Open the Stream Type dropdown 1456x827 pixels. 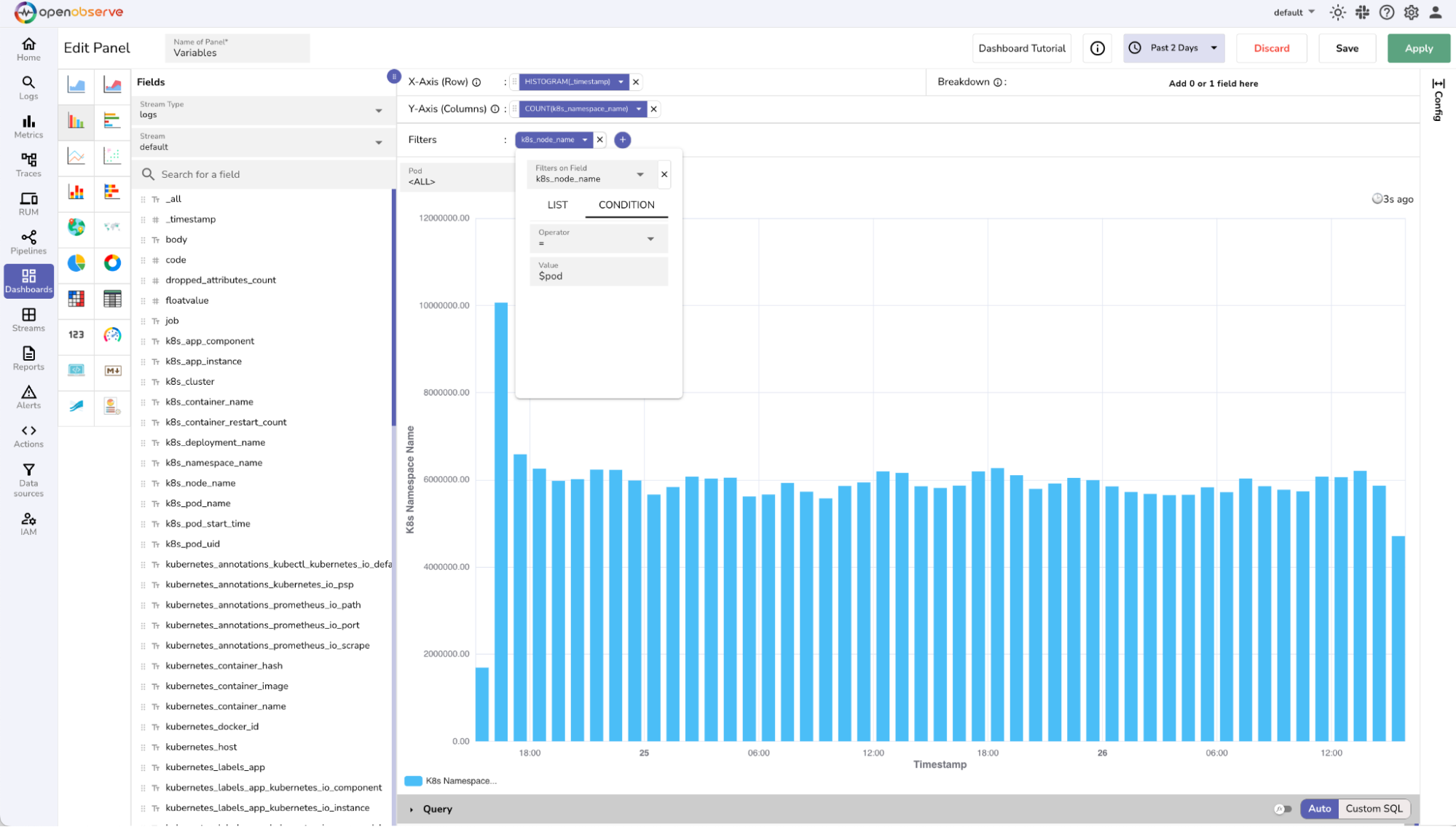pyautogui.click(x=261, y=110)
